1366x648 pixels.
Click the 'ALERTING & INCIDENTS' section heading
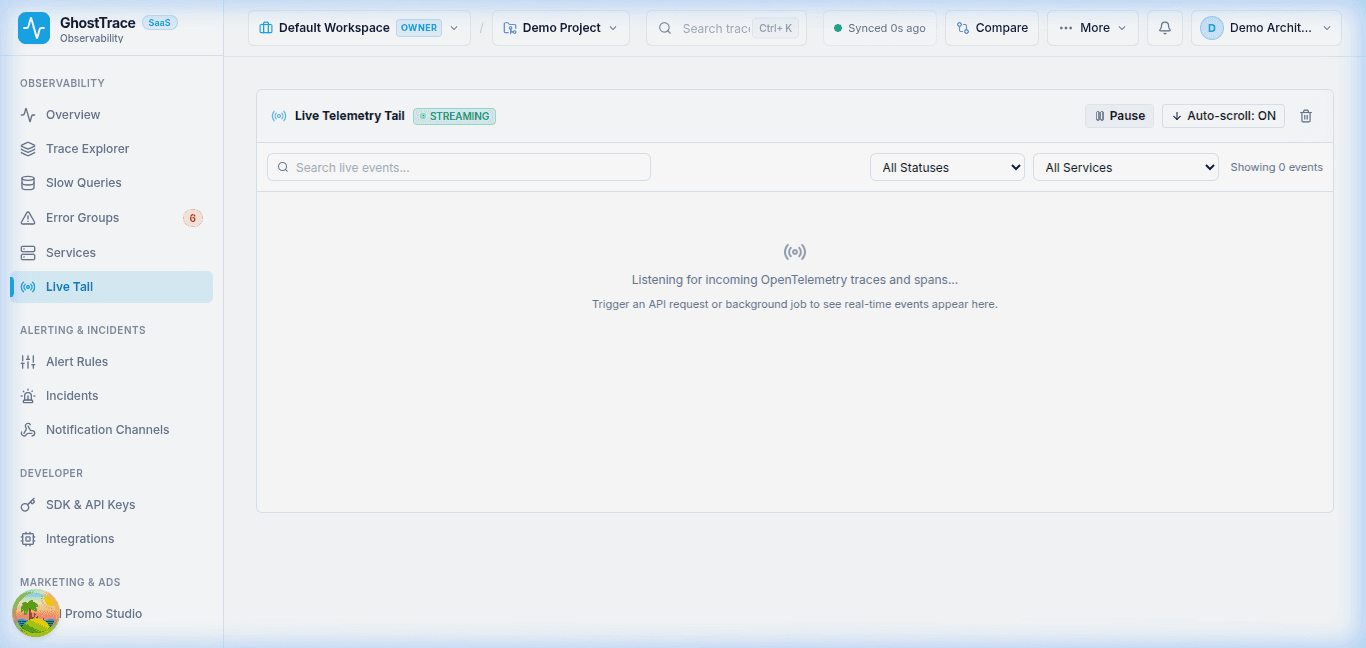pyautogui.click(x=83, y=330)
